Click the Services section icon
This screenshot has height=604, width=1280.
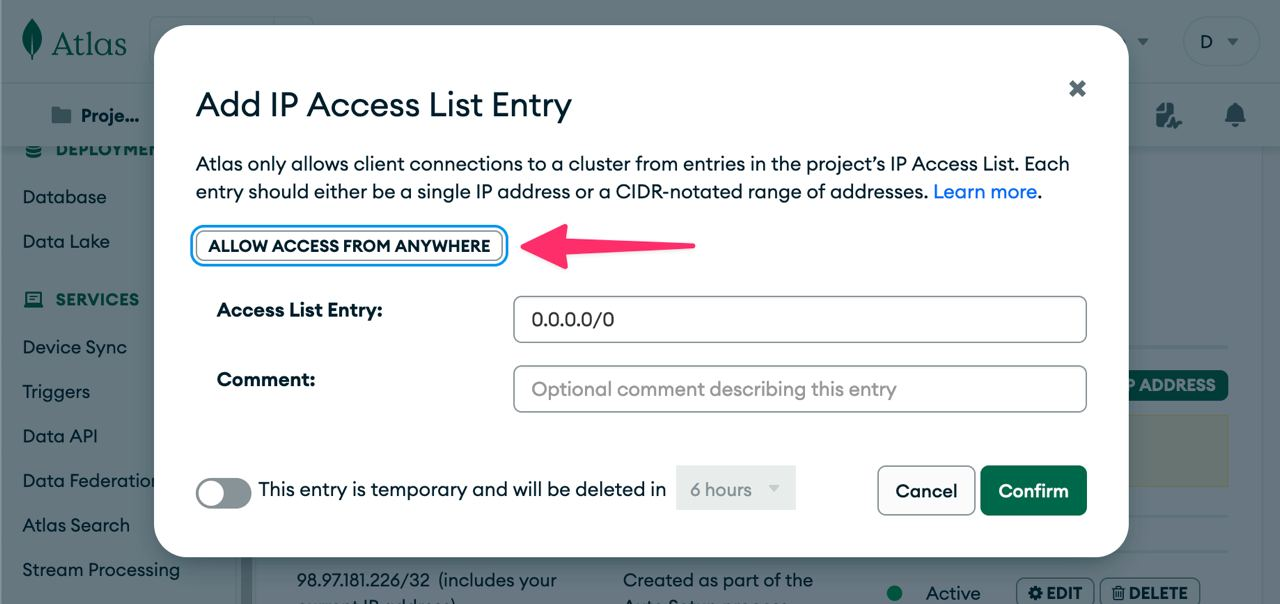pos(33,299)
